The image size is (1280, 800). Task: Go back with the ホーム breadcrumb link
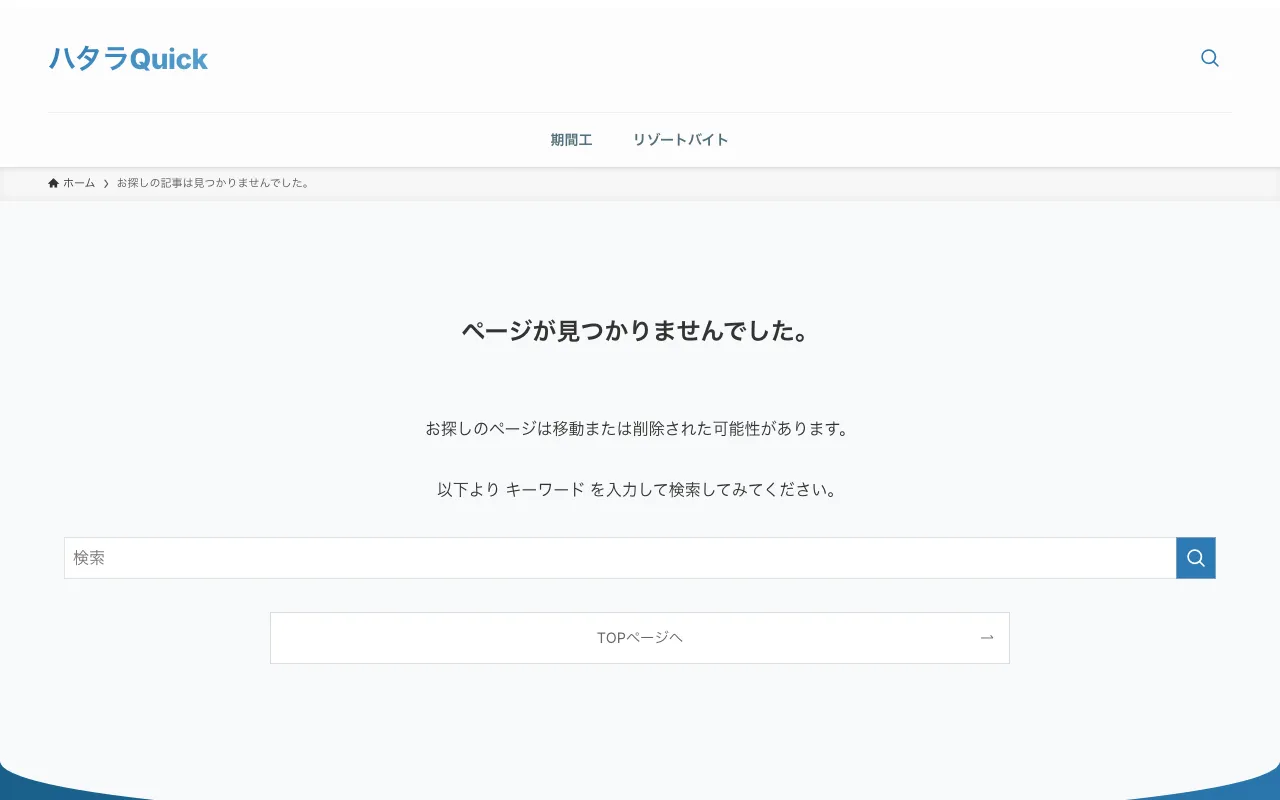point(77,183)
